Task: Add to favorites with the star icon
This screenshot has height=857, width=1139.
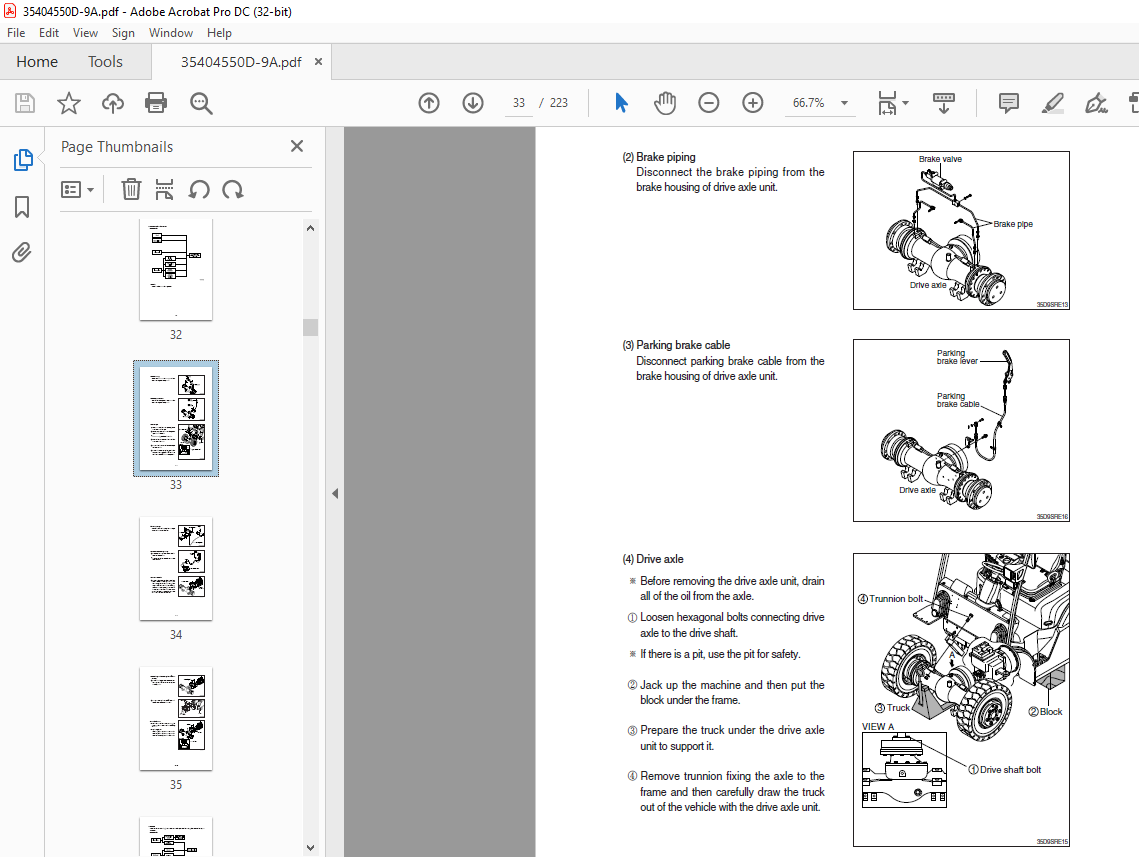Action: [x=69, y=103]
